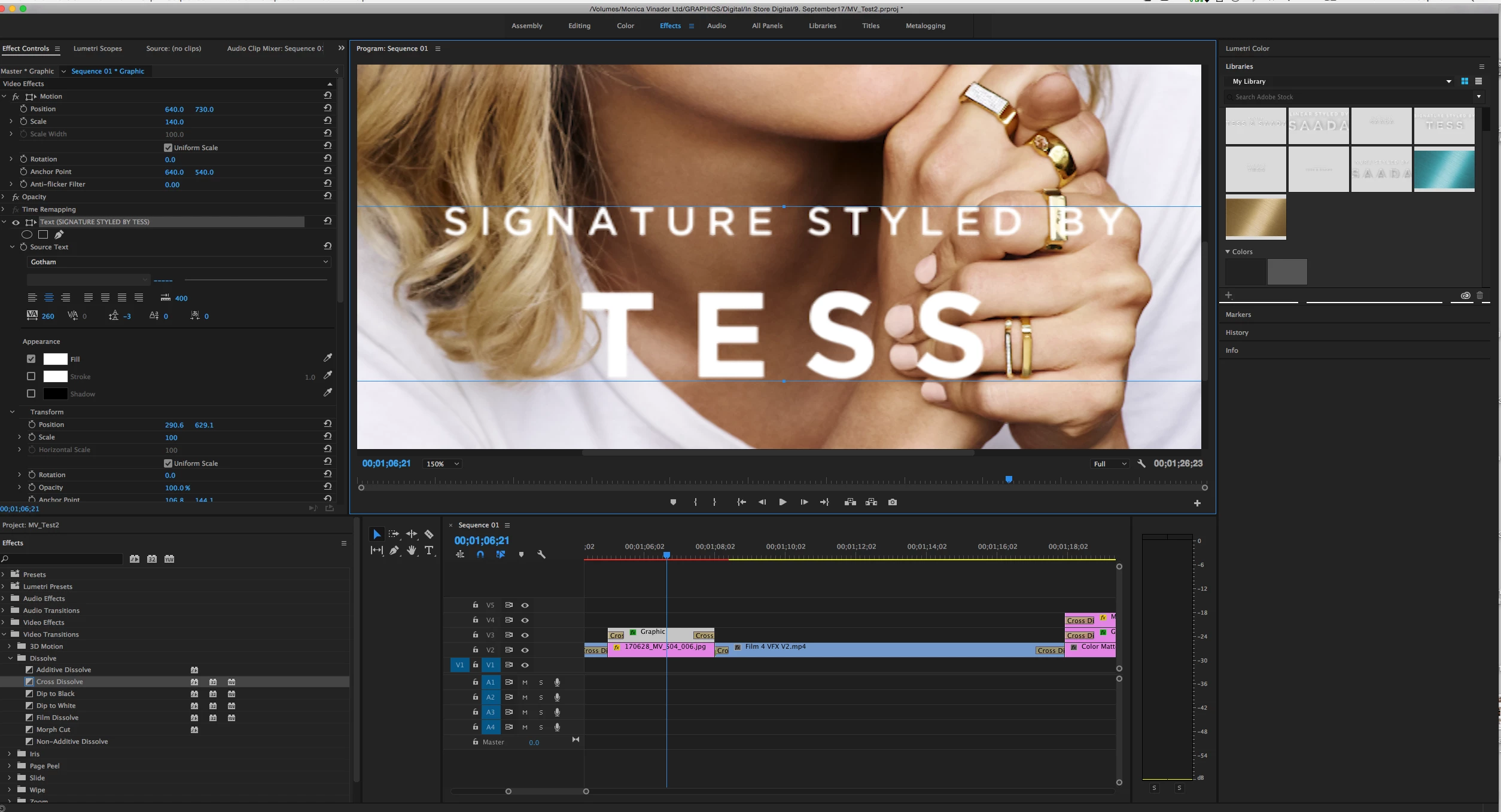Screen dimensions: 1501x812
Task: Select the Hand tool
Action: [x=412, y=551]
